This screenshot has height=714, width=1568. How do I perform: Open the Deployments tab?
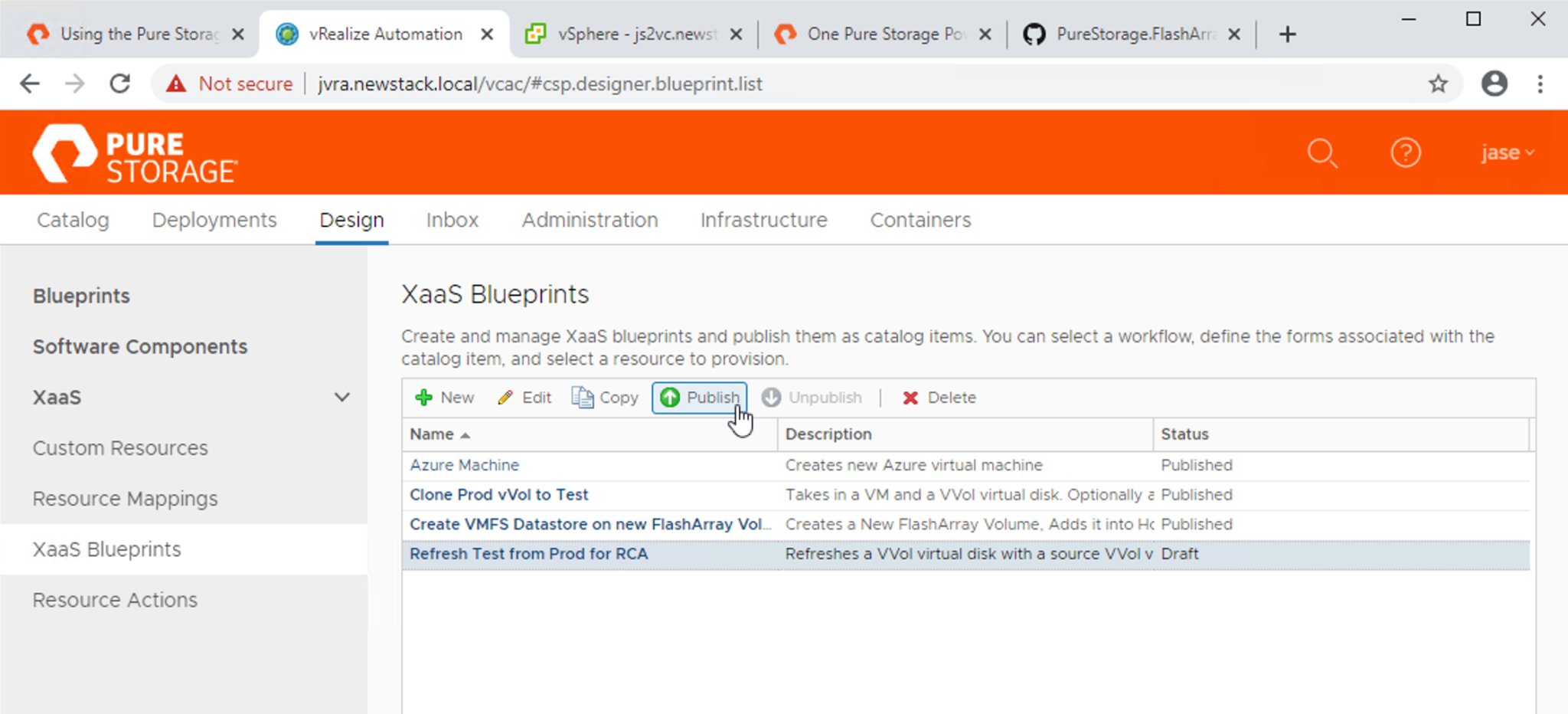pyautogui.click(x=214, y=220)
